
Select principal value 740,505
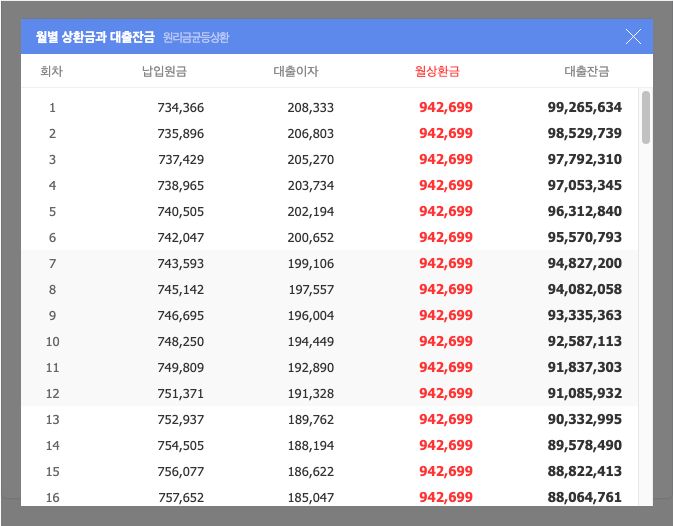(x=181, y=212)
